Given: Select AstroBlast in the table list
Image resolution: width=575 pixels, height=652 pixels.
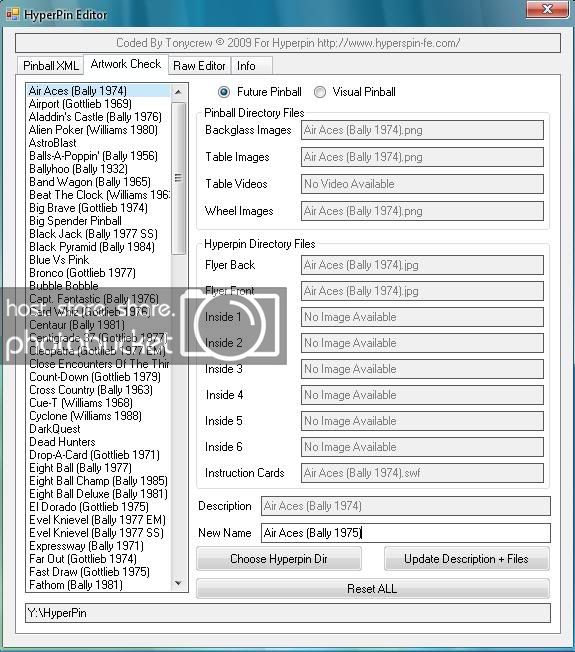Looking at the screenshot, I should (99, 143).
